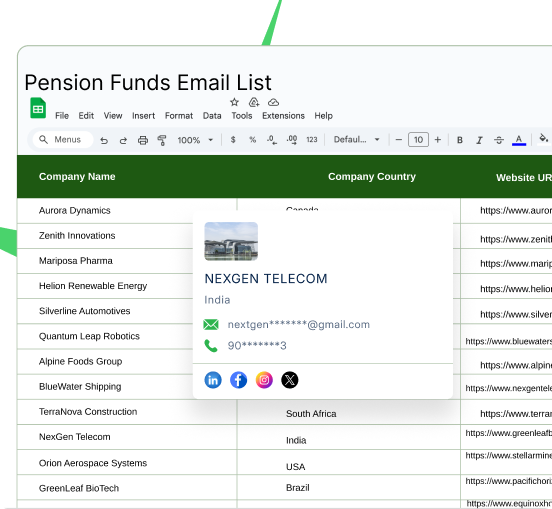Star the document with star icon
Viewport: 552px width, 509px height.
234,102
